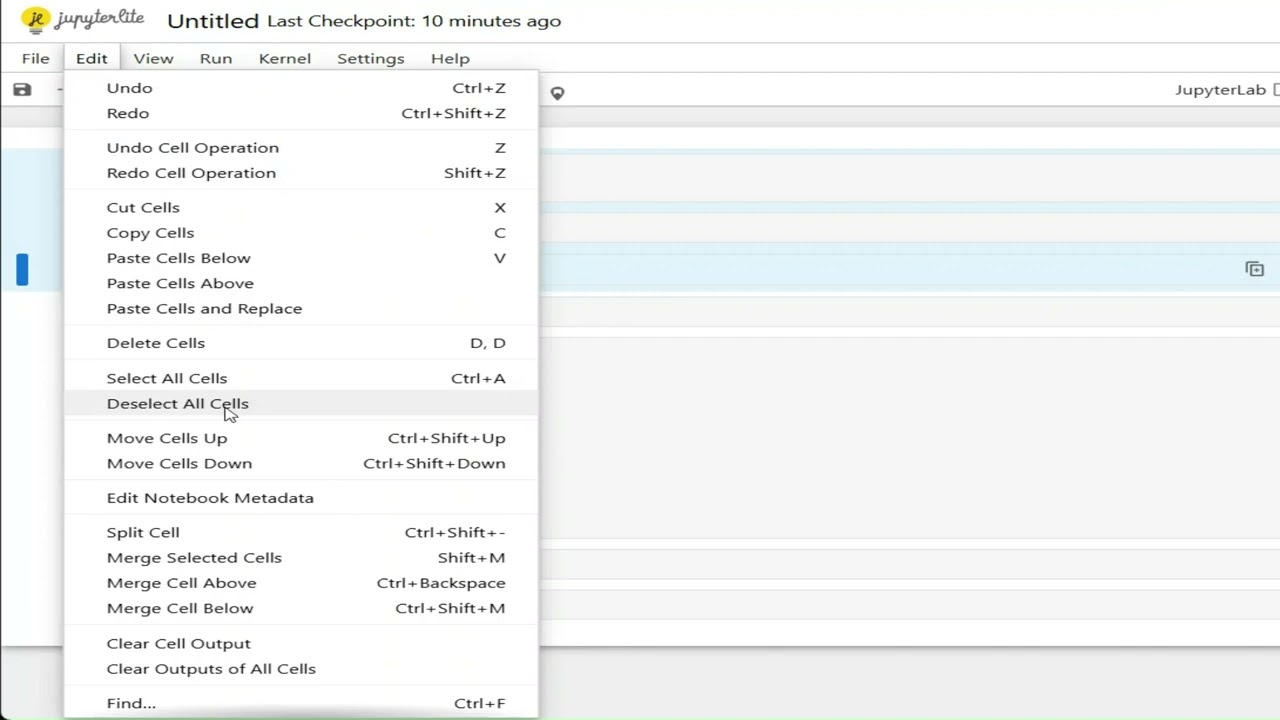Click Move Cells Down

coord(180,464)
